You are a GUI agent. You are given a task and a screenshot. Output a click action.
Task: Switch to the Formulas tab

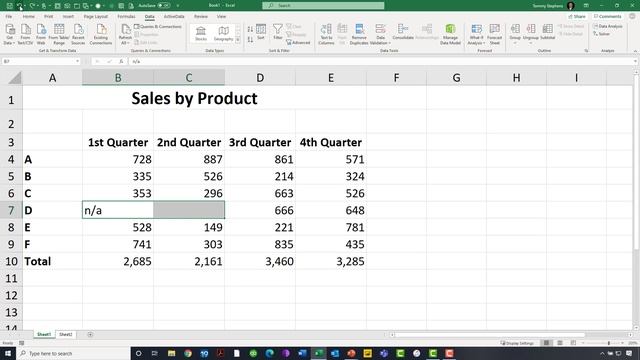point(126,16)
